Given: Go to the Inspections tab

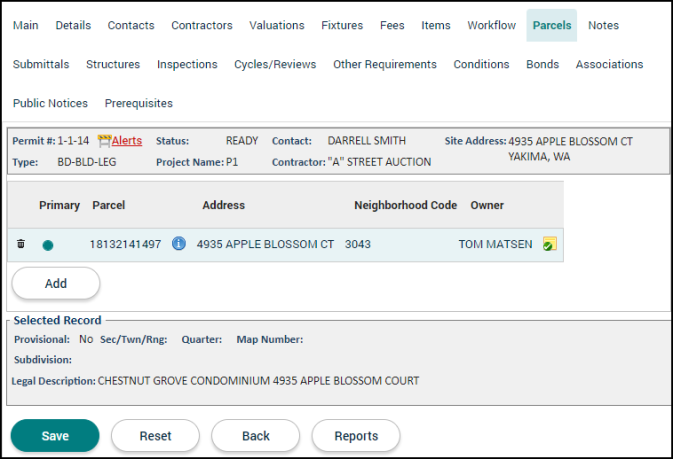Looking at the screenshot, I should point(187,64).
